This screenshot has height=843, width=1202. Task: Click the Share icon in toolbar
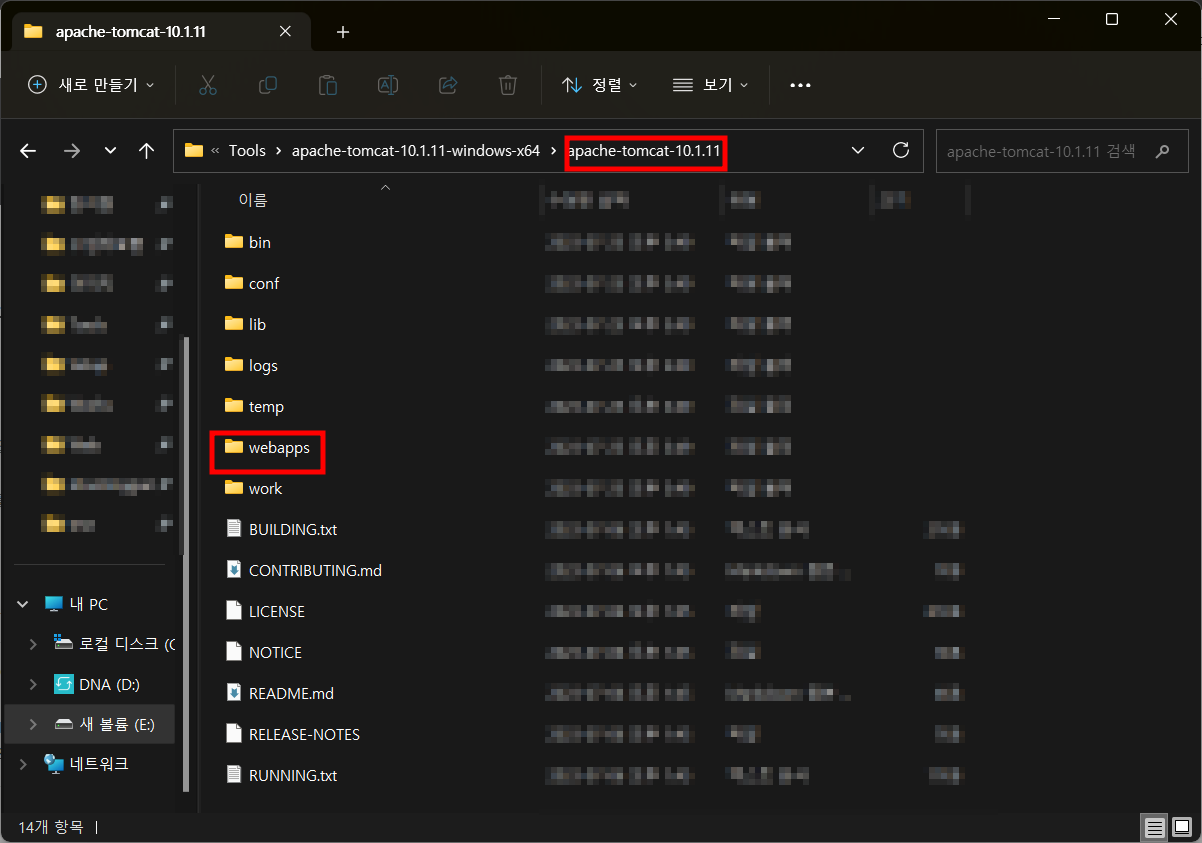(x=448, y=85)
